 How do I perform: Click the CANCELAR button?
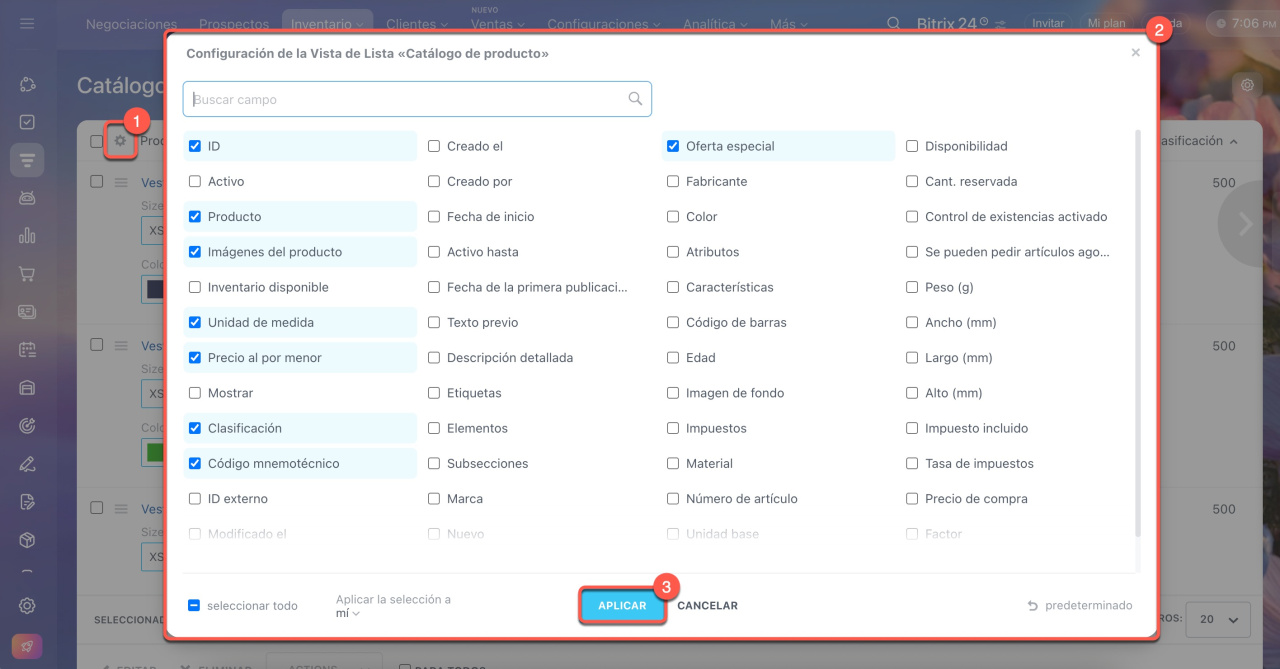pos(707,606)
